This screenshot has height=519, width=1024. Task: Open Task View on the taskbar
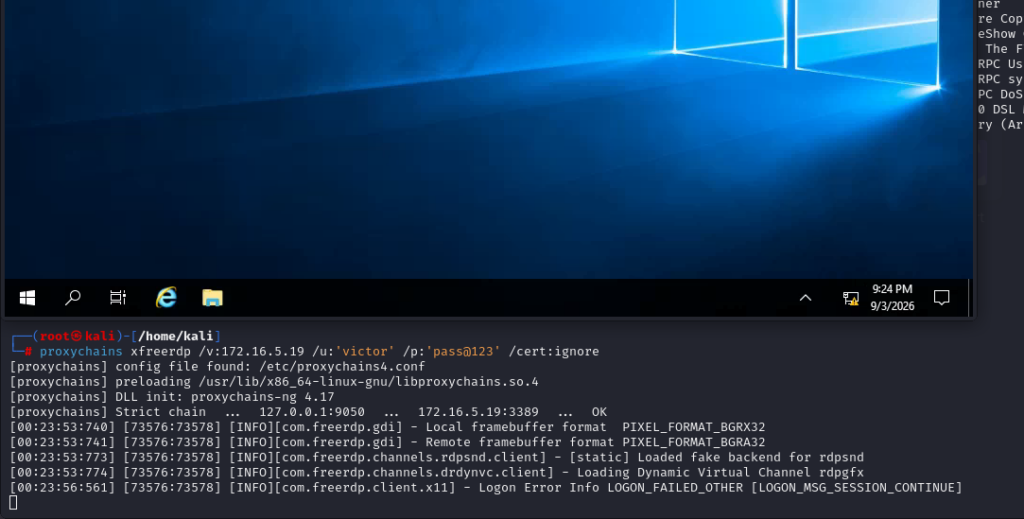(x=118, y=298)
